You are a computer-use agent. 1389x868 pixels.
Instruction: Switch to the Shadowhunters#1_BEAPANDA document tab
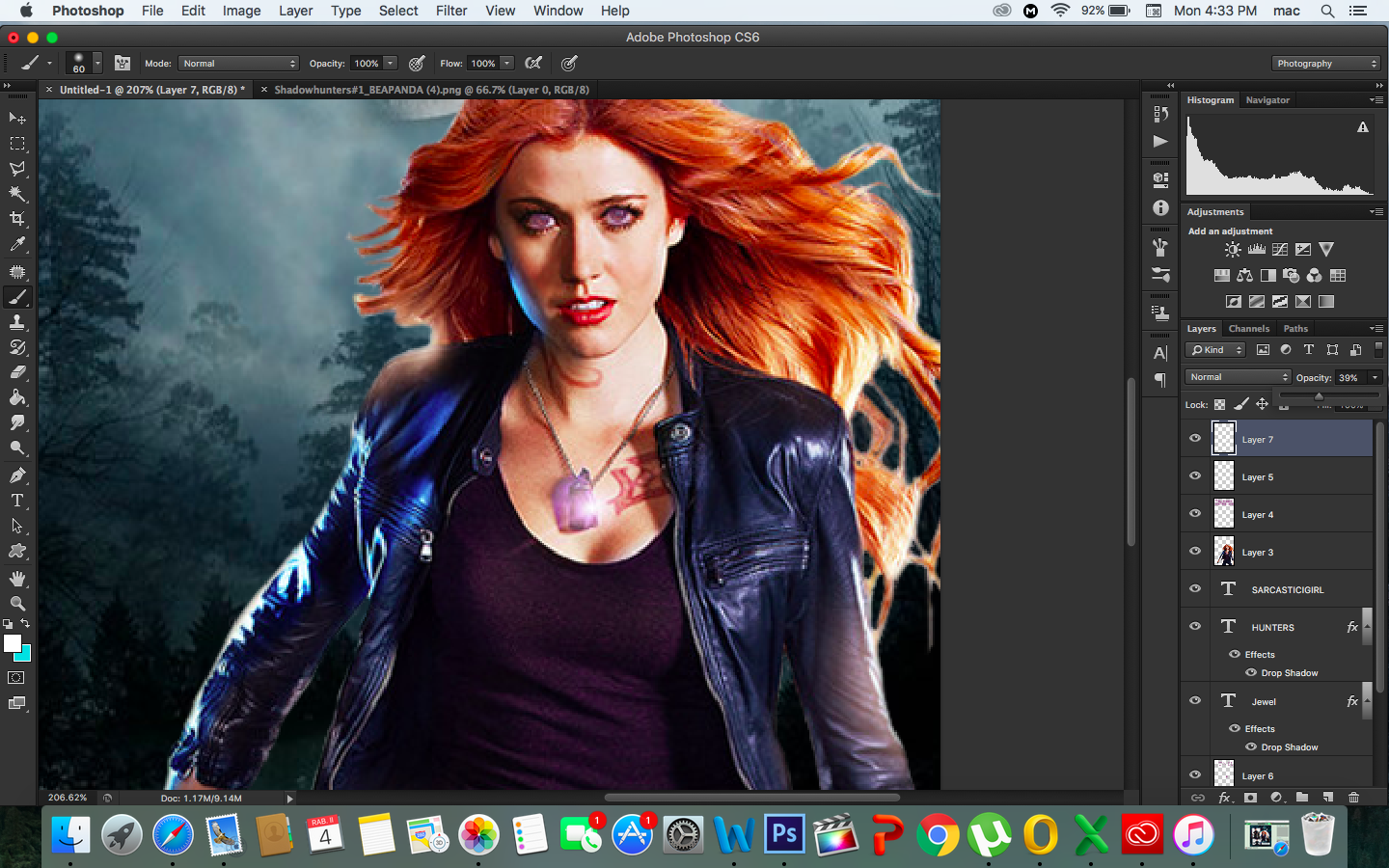(x=431, y=90)
